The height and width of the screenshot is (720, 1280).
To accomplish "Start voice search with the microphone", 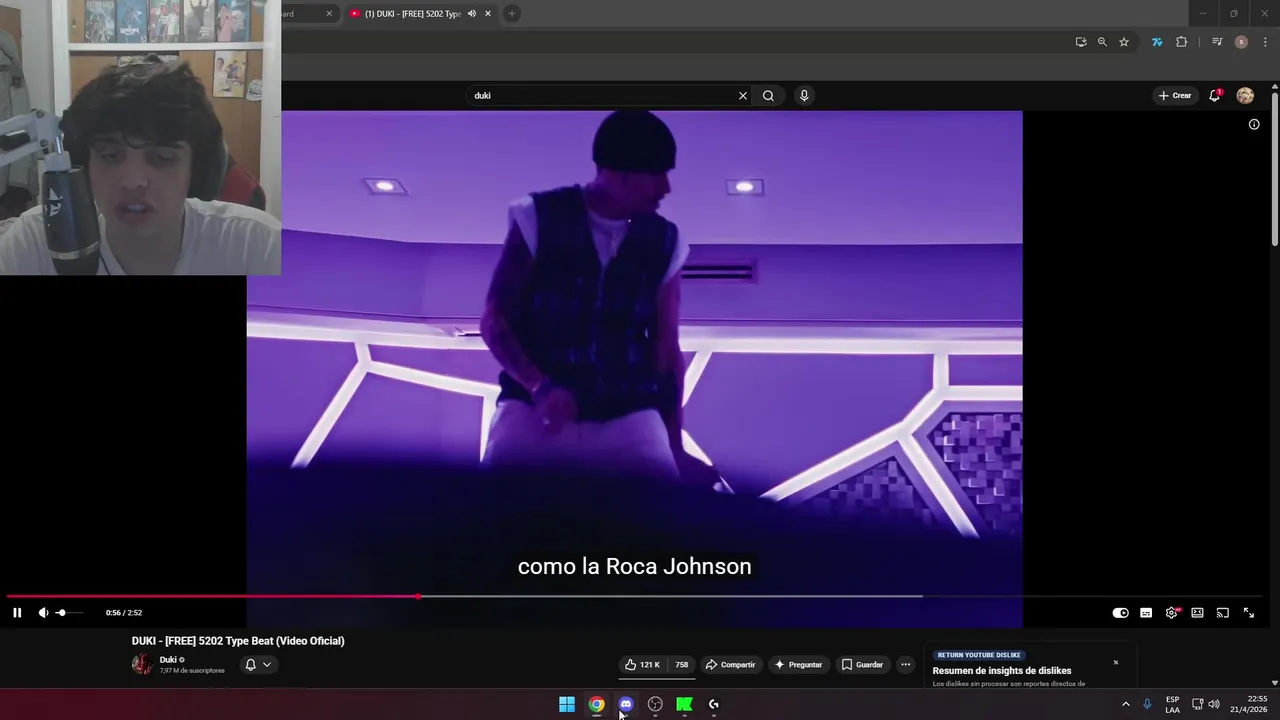I will pos(804,96).
